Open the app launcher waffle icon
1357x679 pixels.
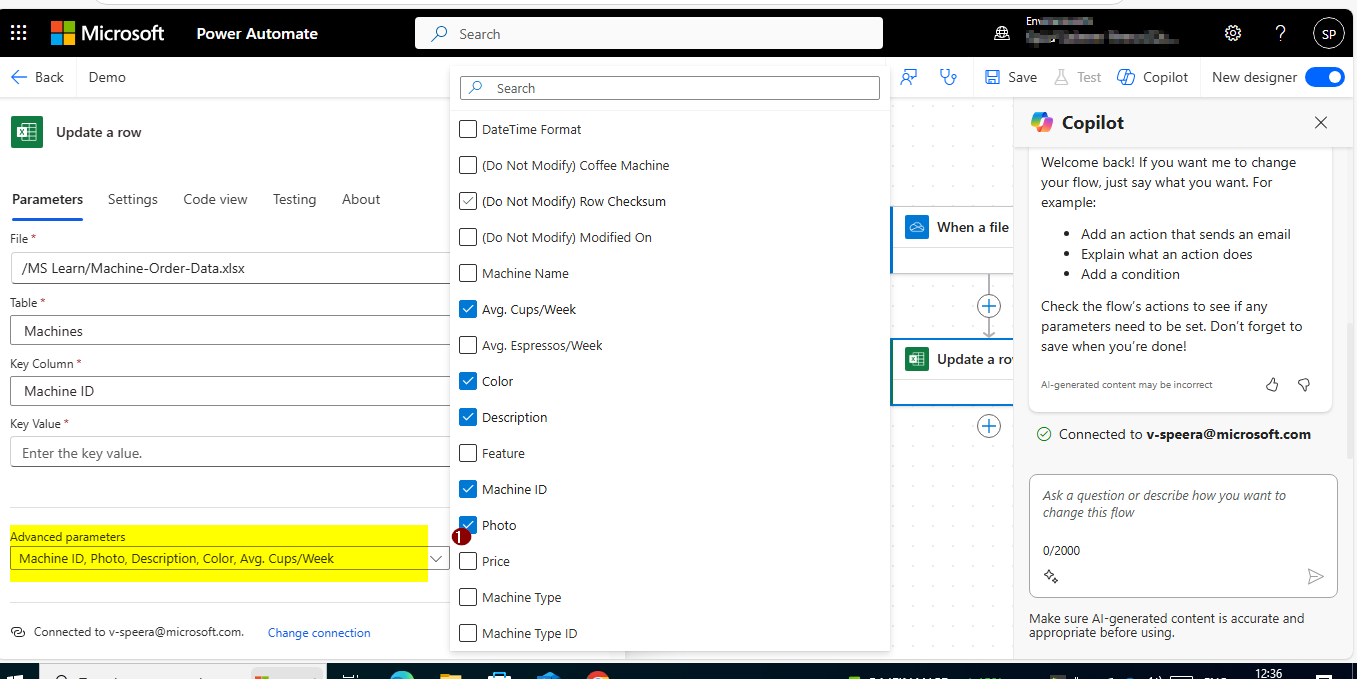(18, 33)
